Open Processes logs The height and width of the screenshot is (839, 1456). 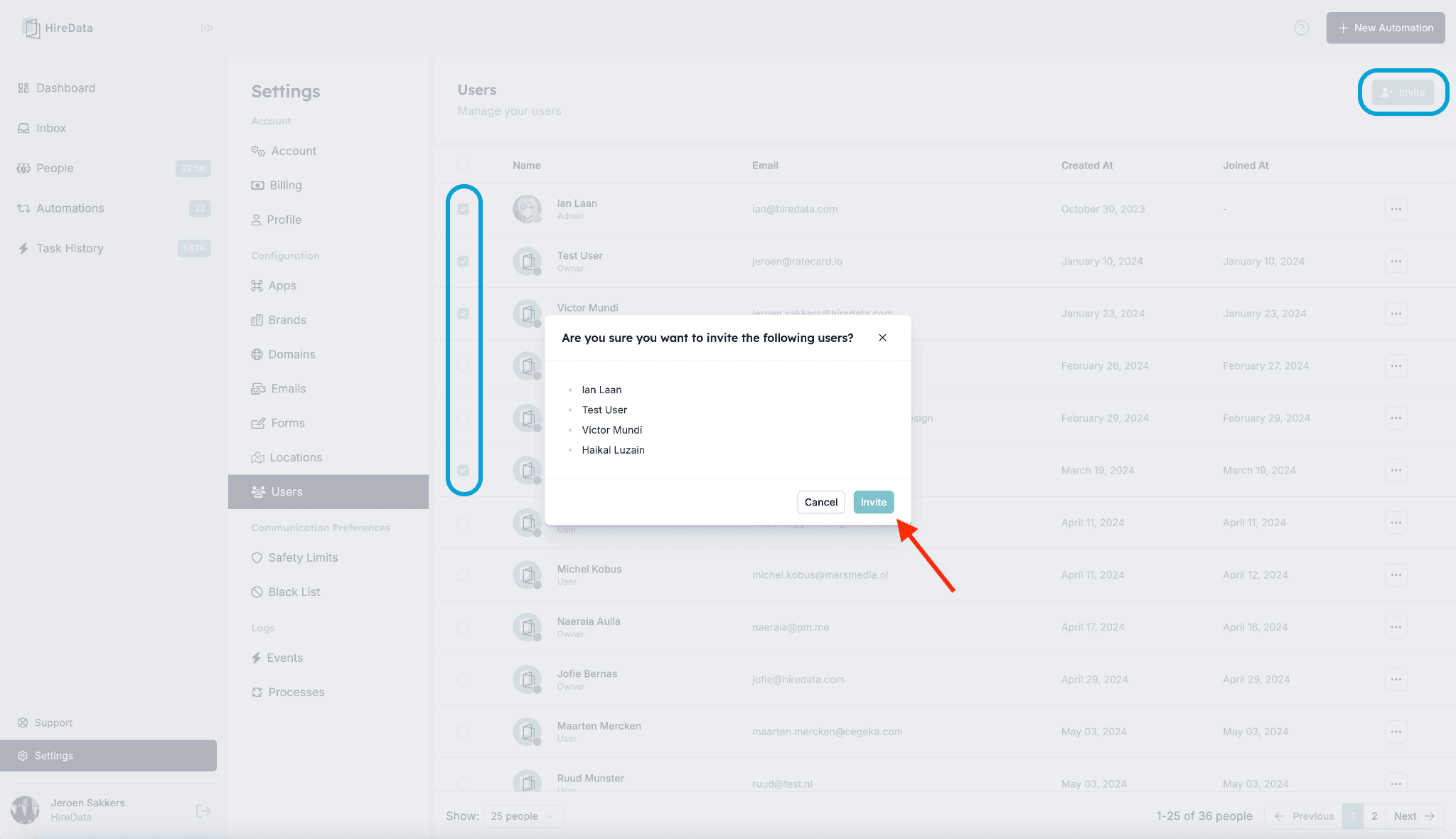tap(296, 692)
